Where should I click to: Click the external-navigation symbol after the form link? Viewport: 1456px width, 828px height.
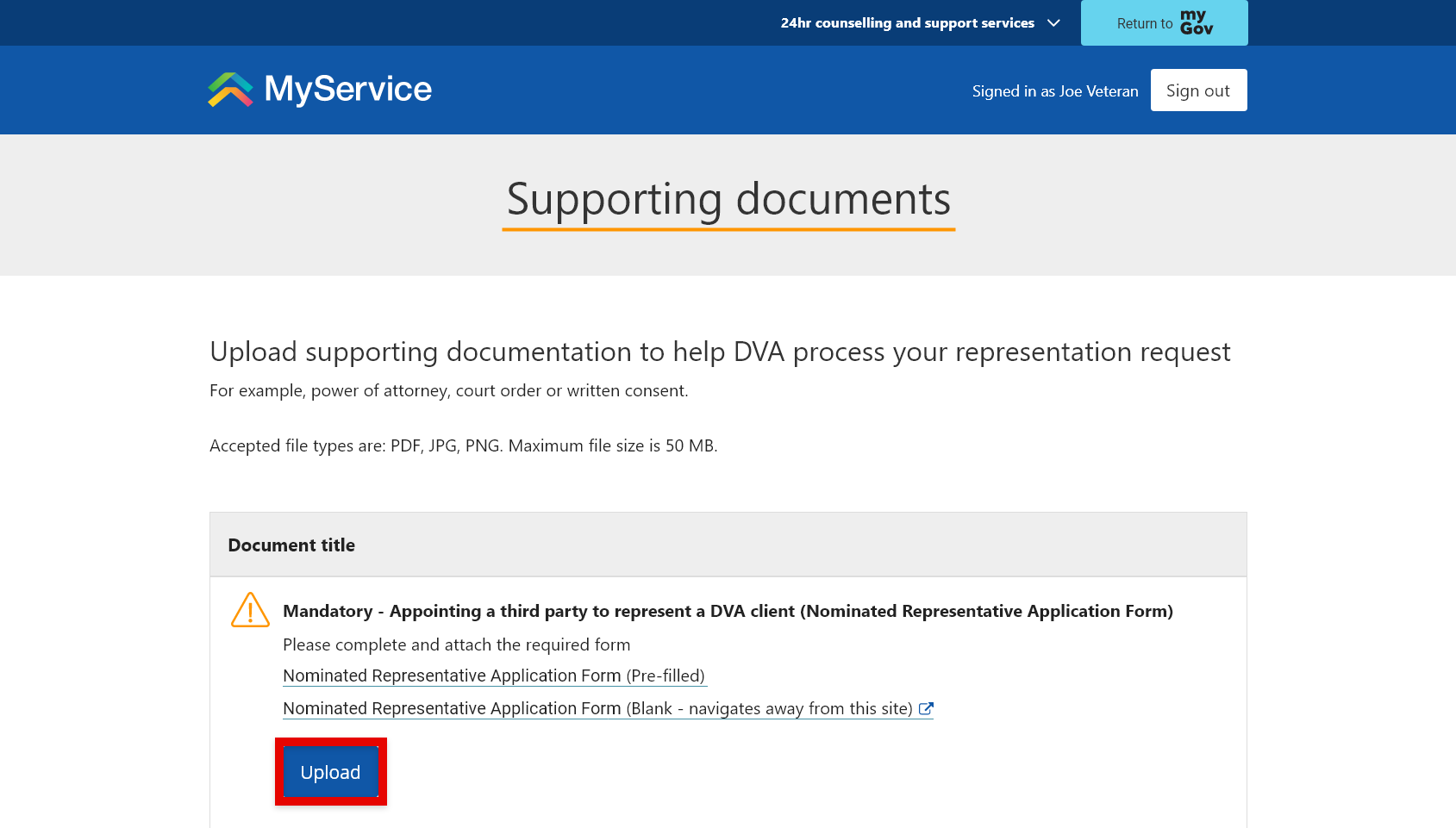click(x=926, y=708)
